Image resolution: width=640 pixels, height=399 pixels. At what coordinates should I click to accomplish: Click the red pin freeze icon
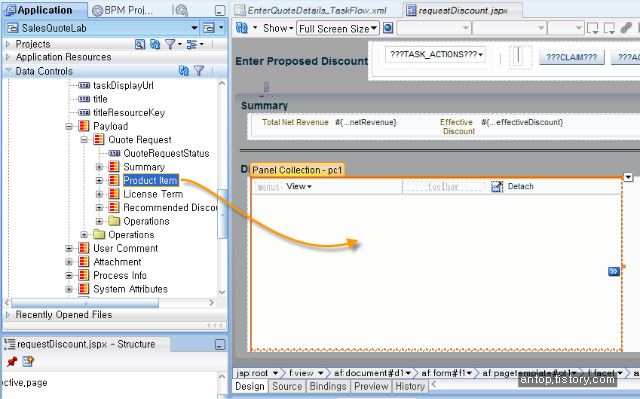coord(12,361)
